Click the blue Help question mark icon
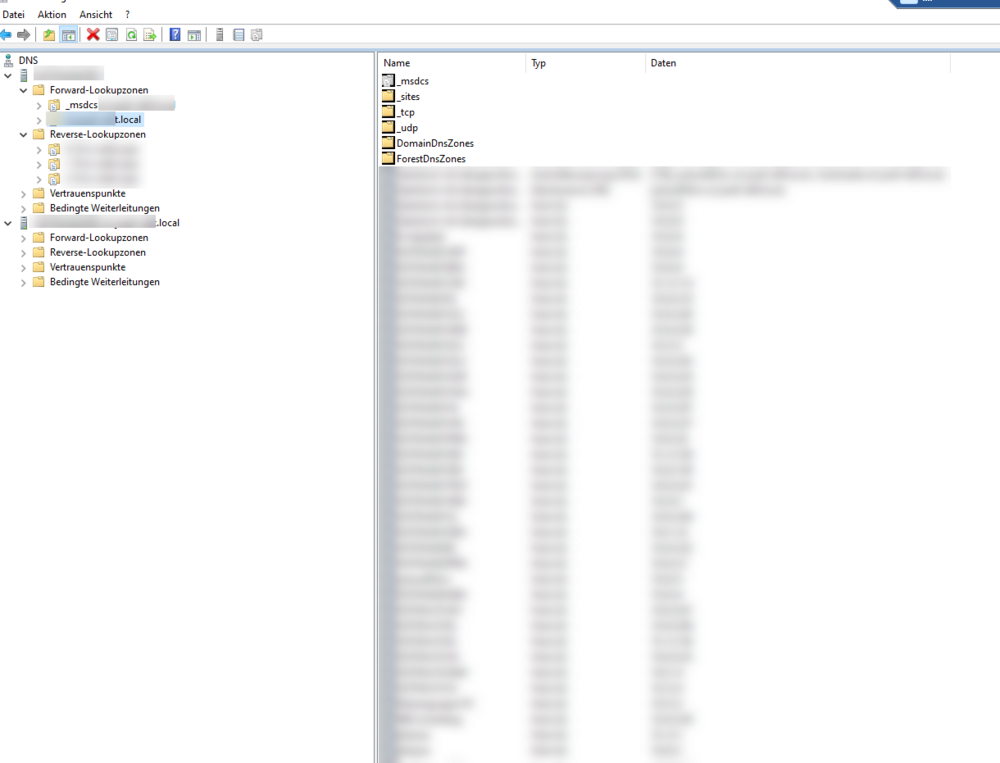1000x763 pixels. pyautogui.click(x=175, y=35)
